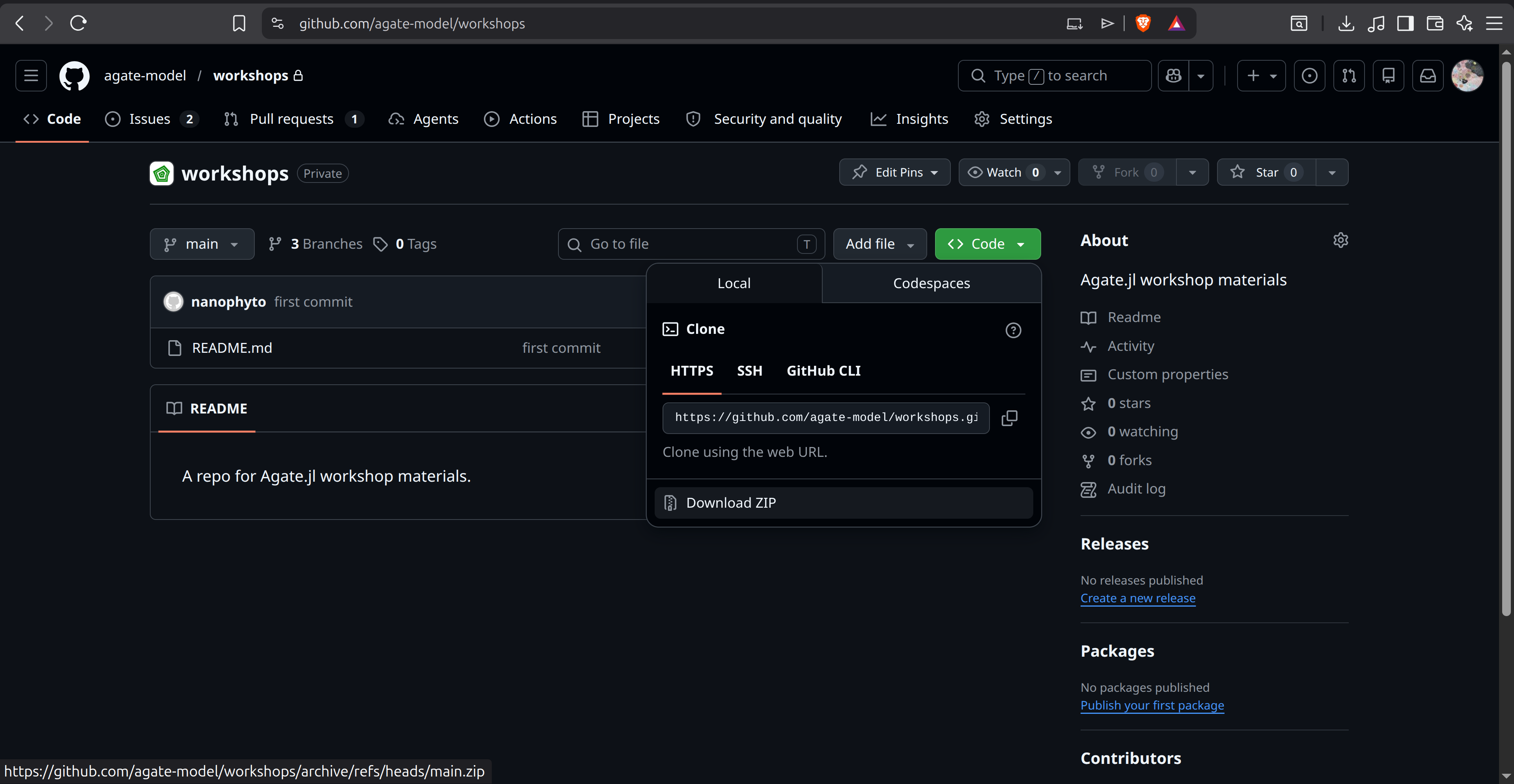Open the Projects tab
Viewport: 1514px width, 784px height.
point(621,119)
